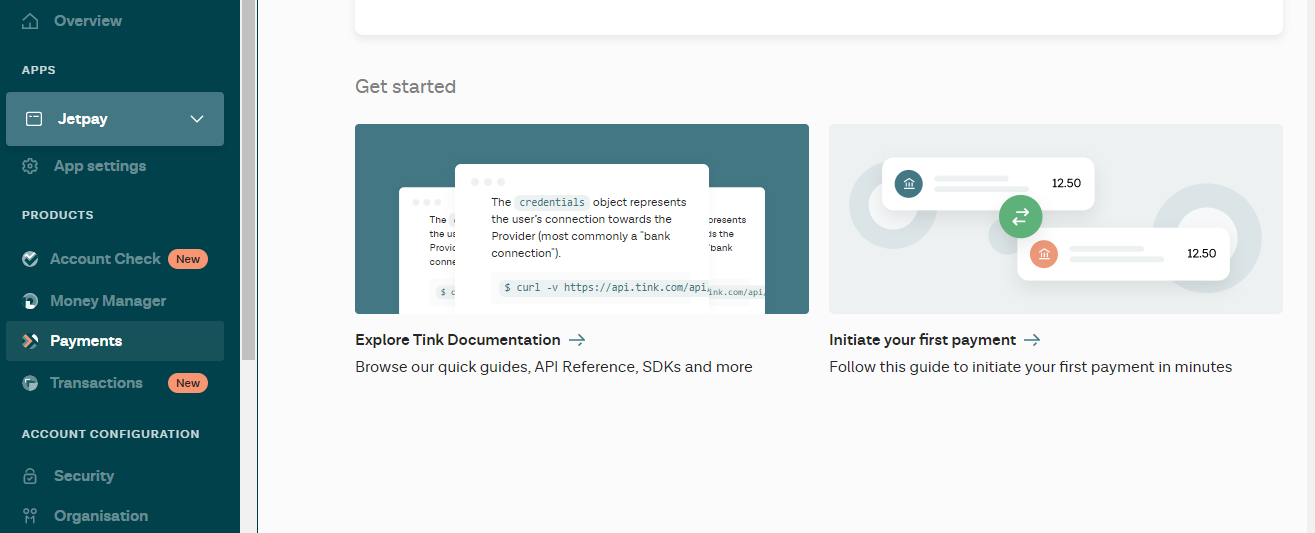Expand the Jetpay app dropdown chevron
Viewport: 1315px width, 533px height.
[x=197, y=119]
